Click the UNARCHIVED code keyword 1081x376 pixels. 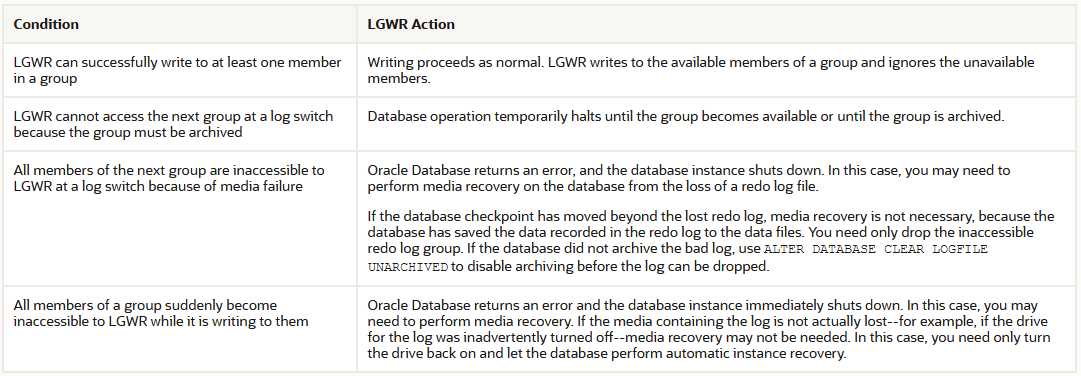click(408, 266)
